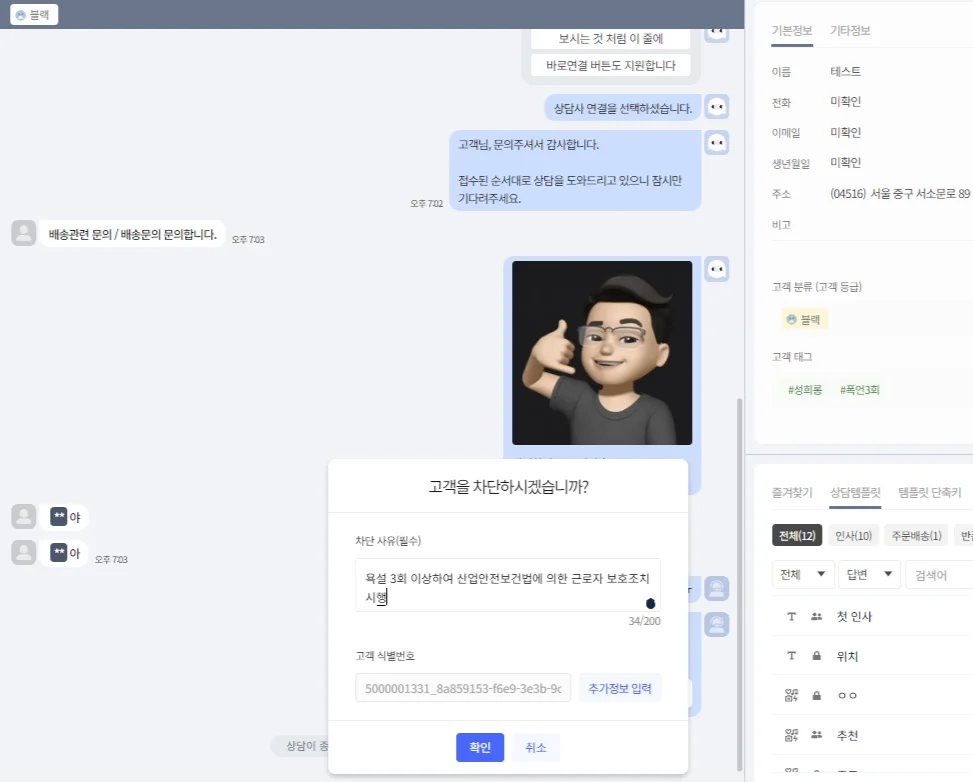Open message options icon on 상담사 연결 bubble
The height and width of the screenshot is (782, 973).
716,106
